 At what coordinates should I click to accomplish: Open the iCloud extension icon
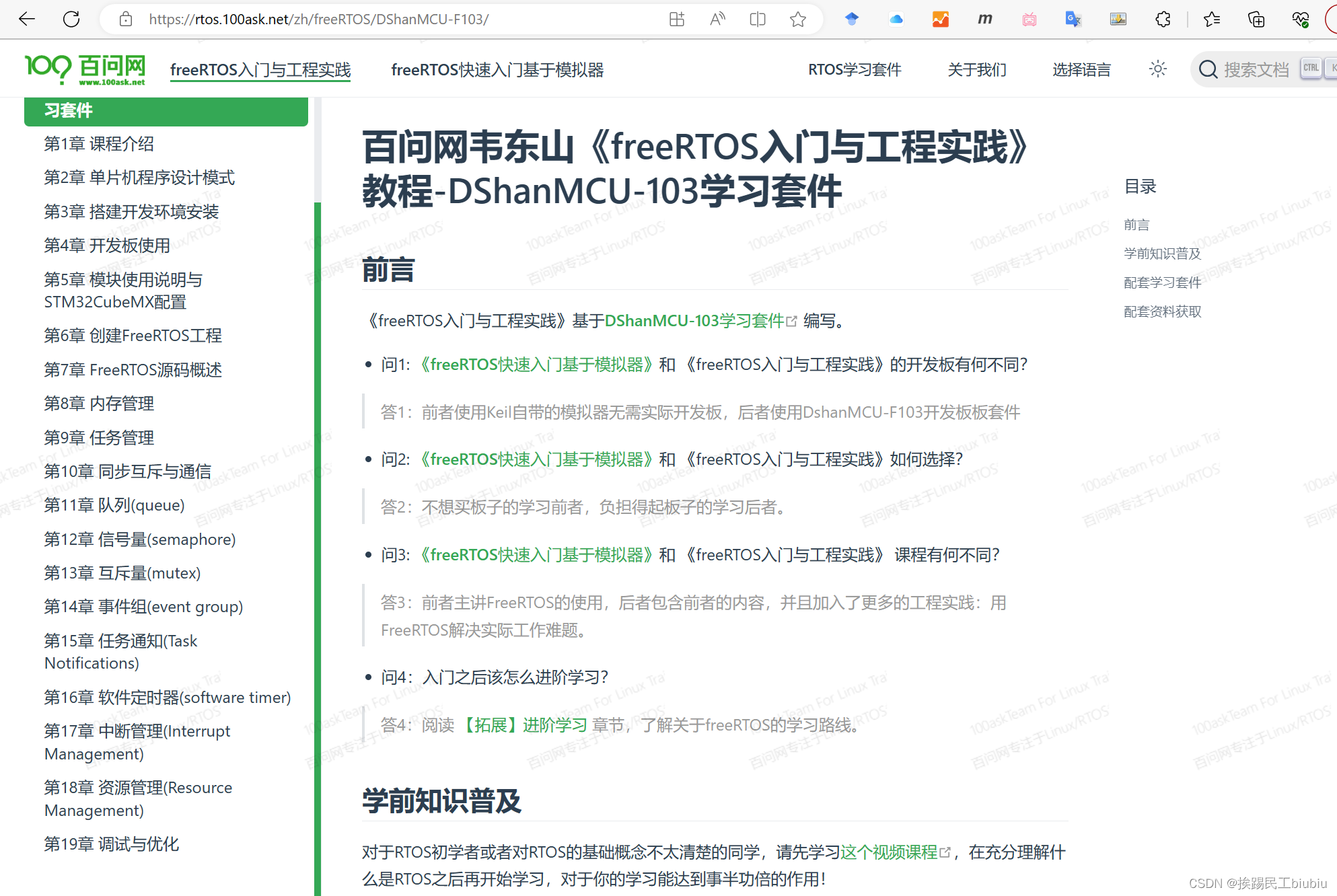tap(896, 19)
